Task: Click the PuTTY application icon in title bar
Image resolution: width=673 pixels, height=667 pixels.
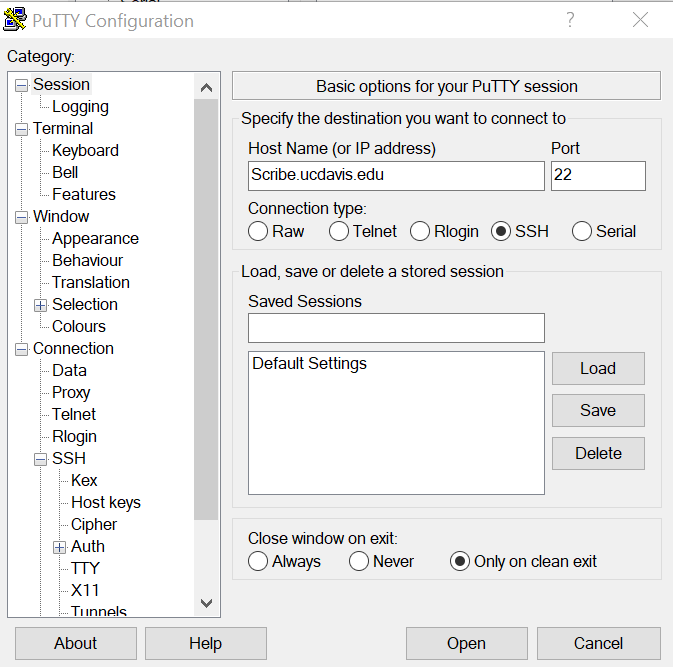Action: (x=15, y=20)
